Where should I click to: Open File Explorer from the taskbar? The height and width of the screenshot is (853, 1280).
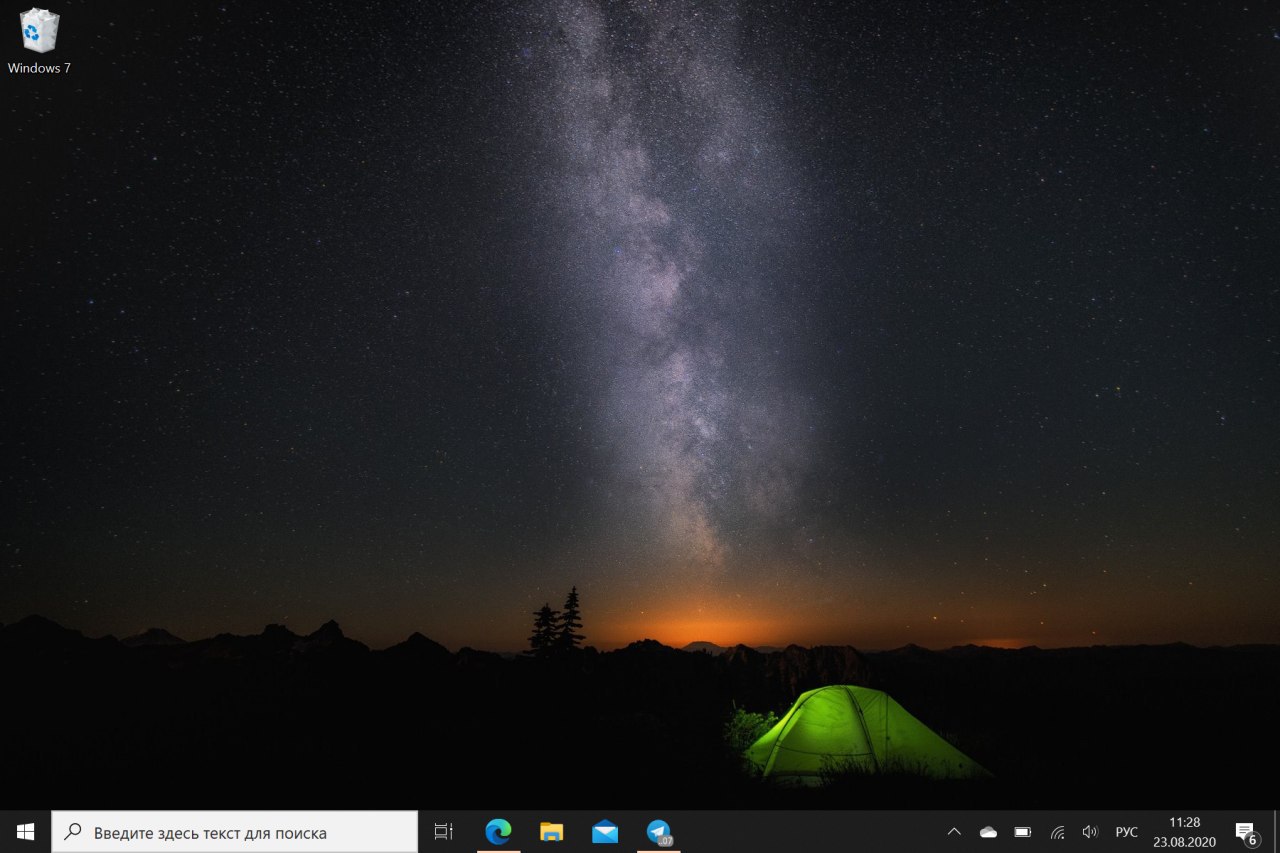click(551, 831)
